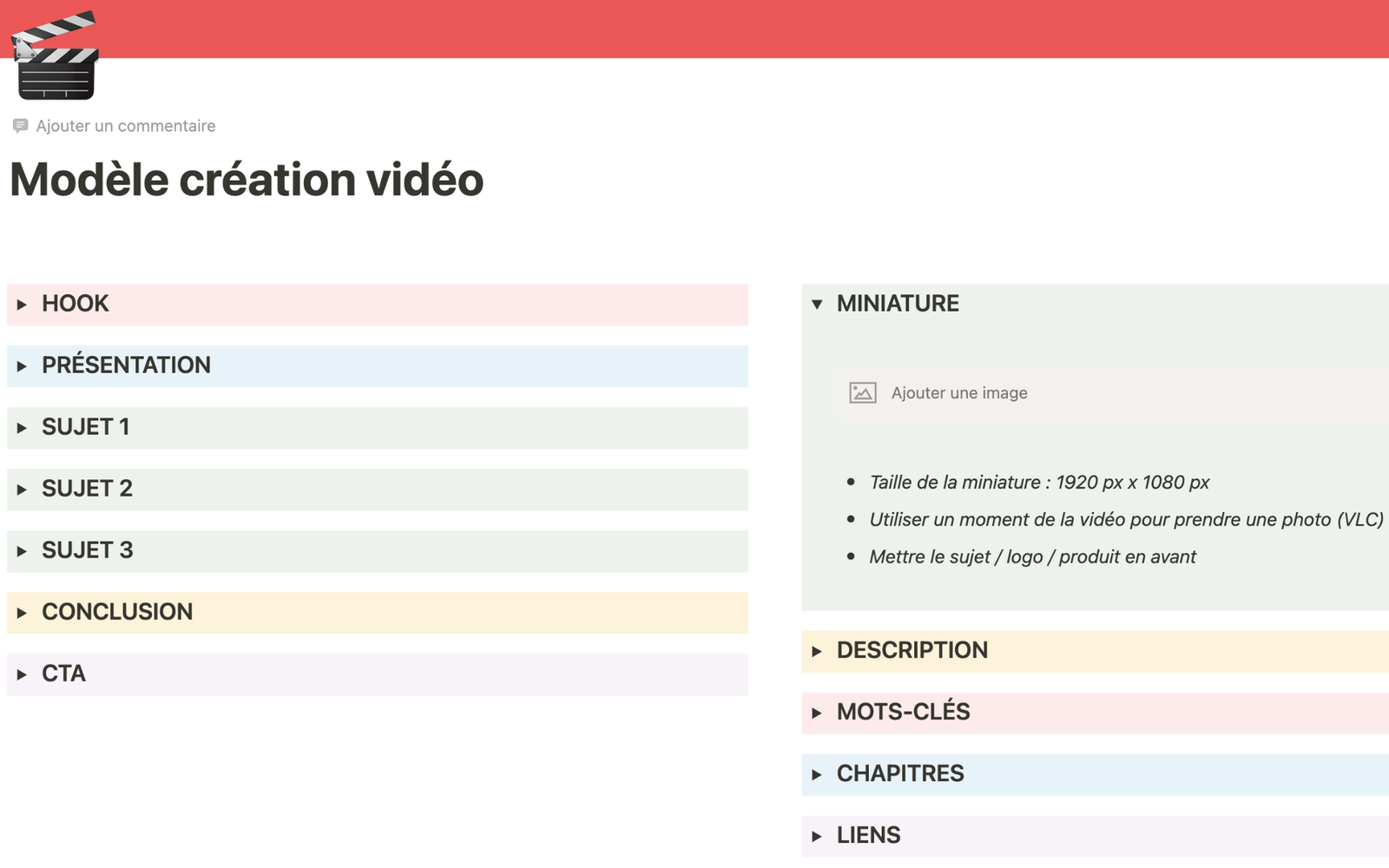Screen dimensions: 1389x868
Task: Click the image placeholder icon under MINIATURE
Action: coord(860,392)
